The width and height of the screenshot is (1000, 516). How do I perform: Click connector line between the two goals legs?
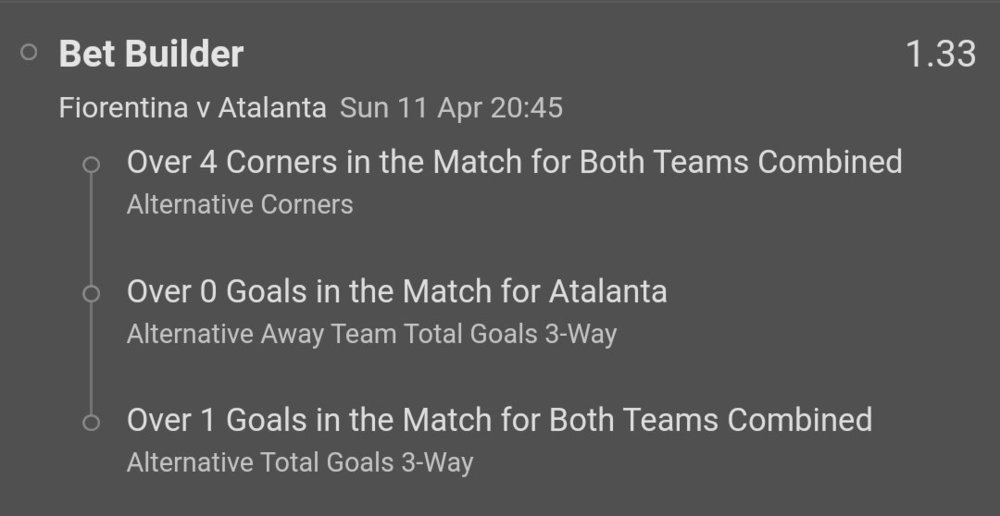(92, 358)
